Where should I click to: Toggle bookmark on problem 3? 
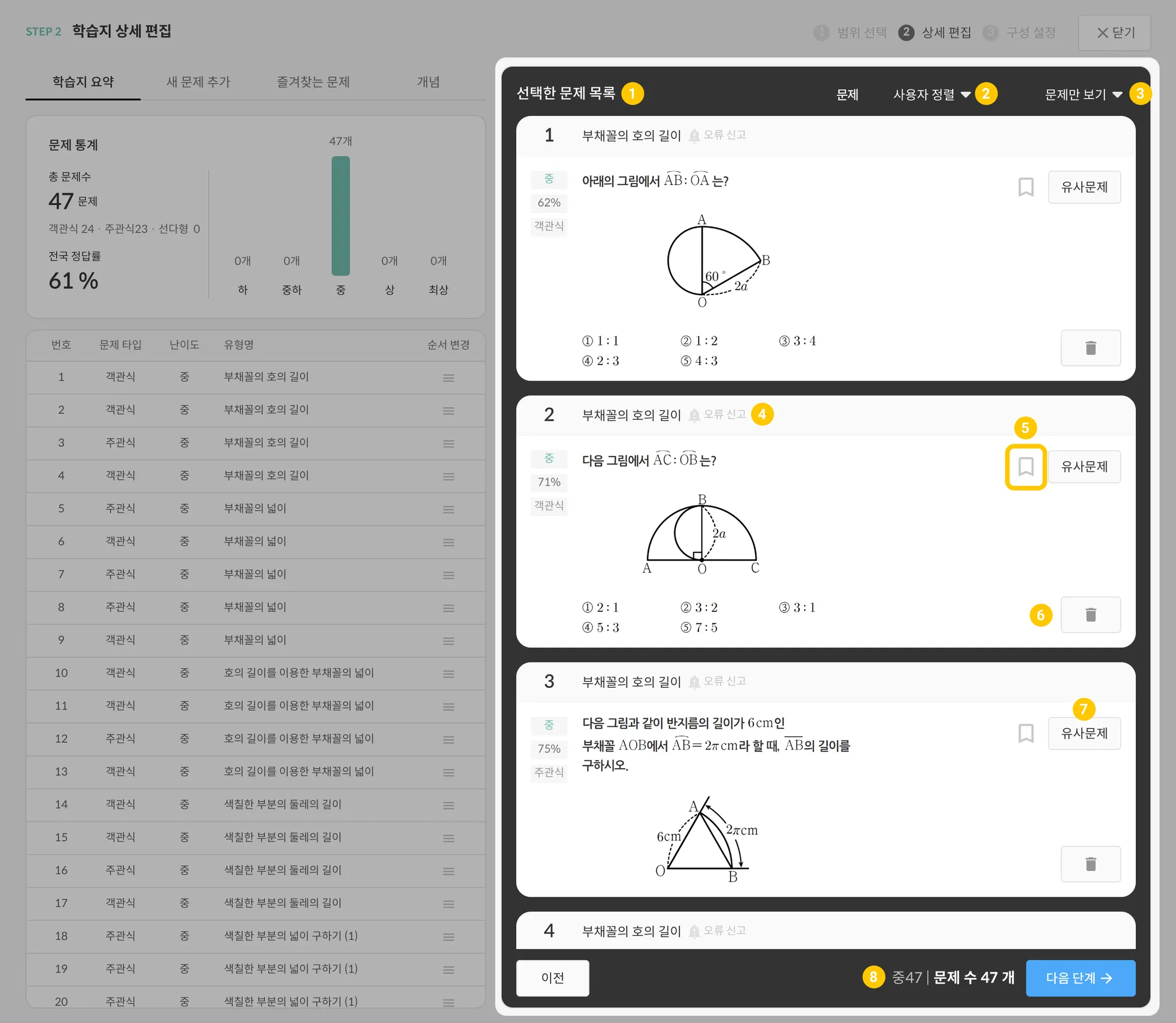pyautogui.click(x=1026, y=733)
